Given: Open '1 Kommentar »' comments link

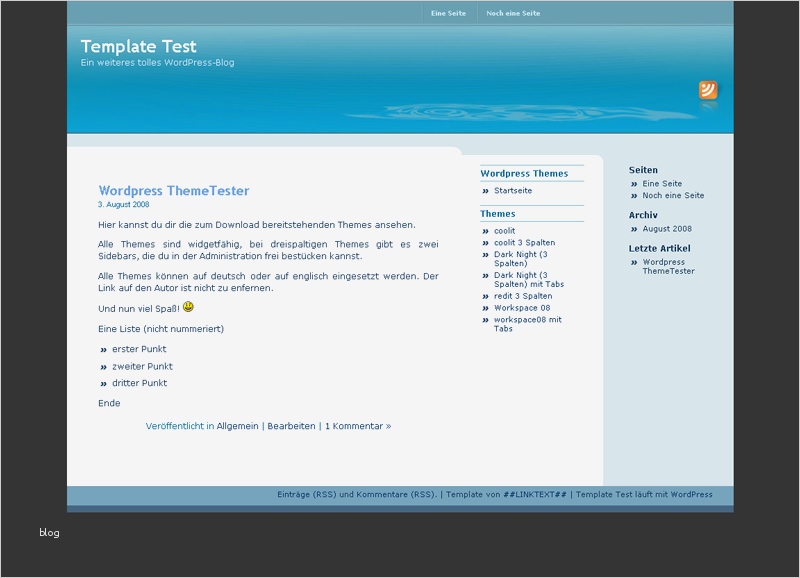Looking at the screenshot, I should coord(358,426).
